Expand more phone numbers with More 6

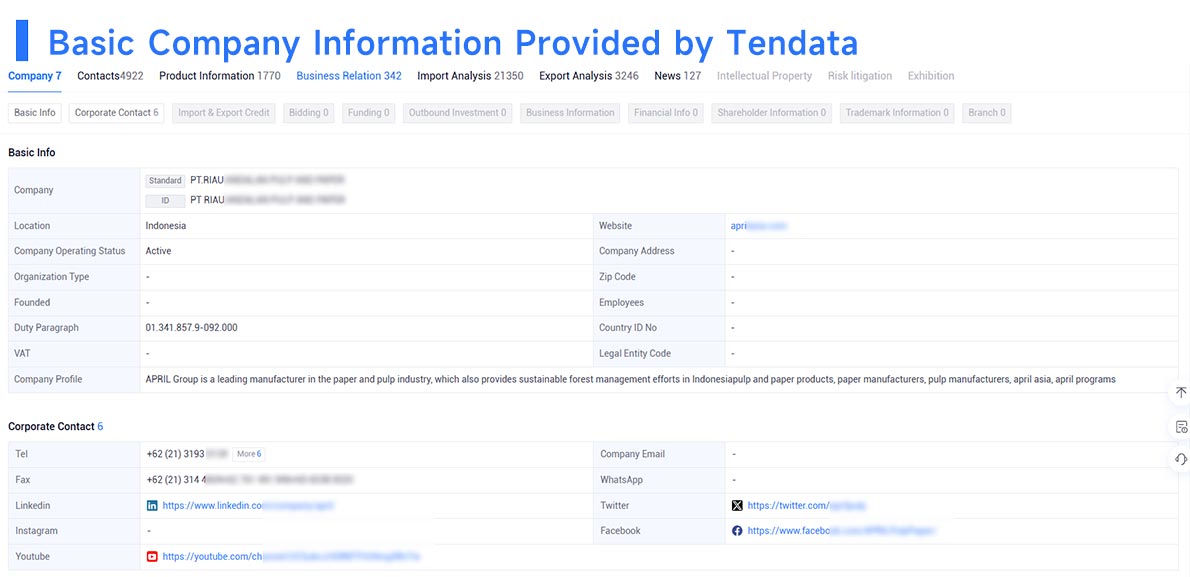[x=248, y=454]
